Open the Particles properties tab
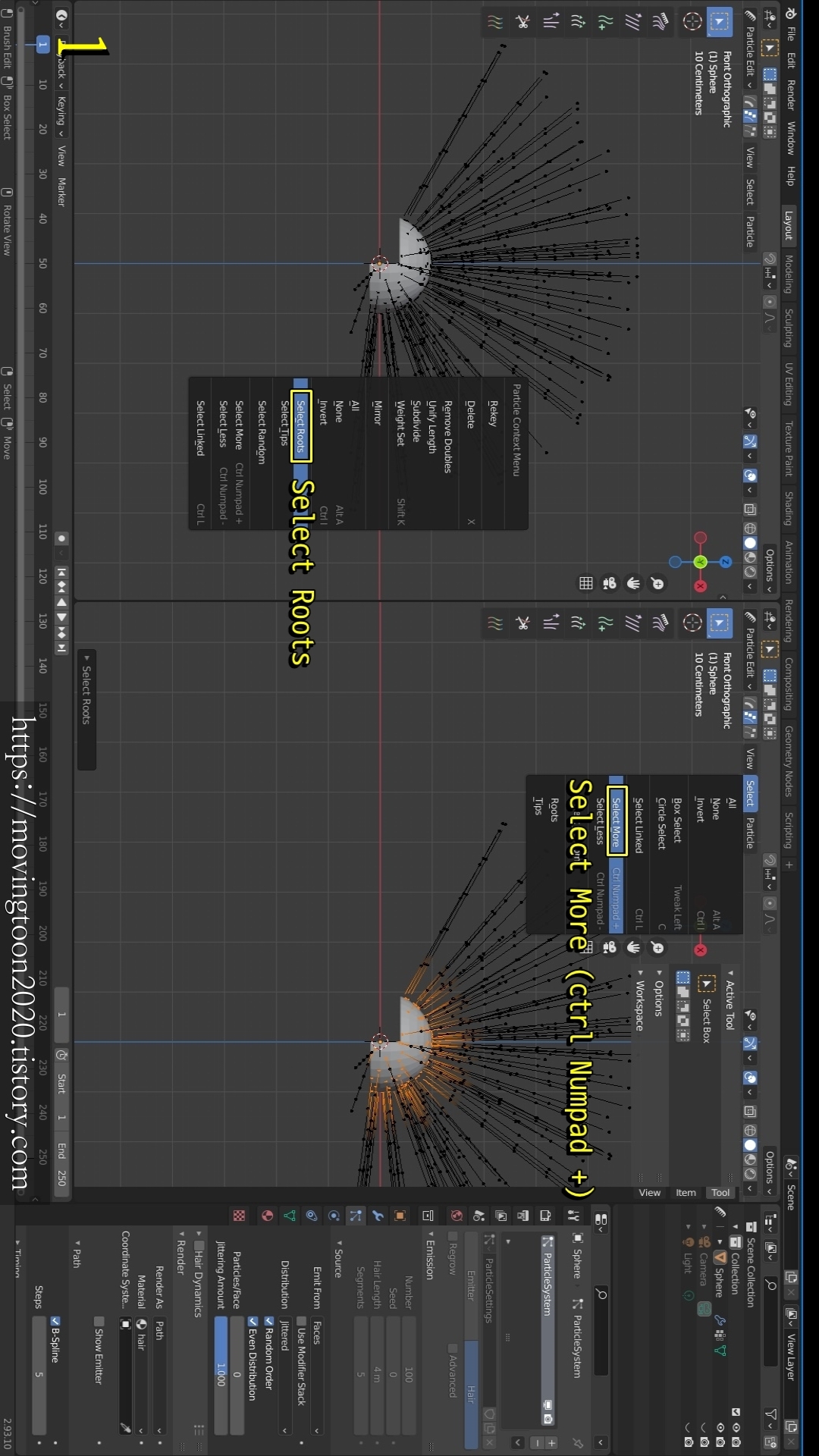This screenshot has width=819, height=1456. point(356,1216)
